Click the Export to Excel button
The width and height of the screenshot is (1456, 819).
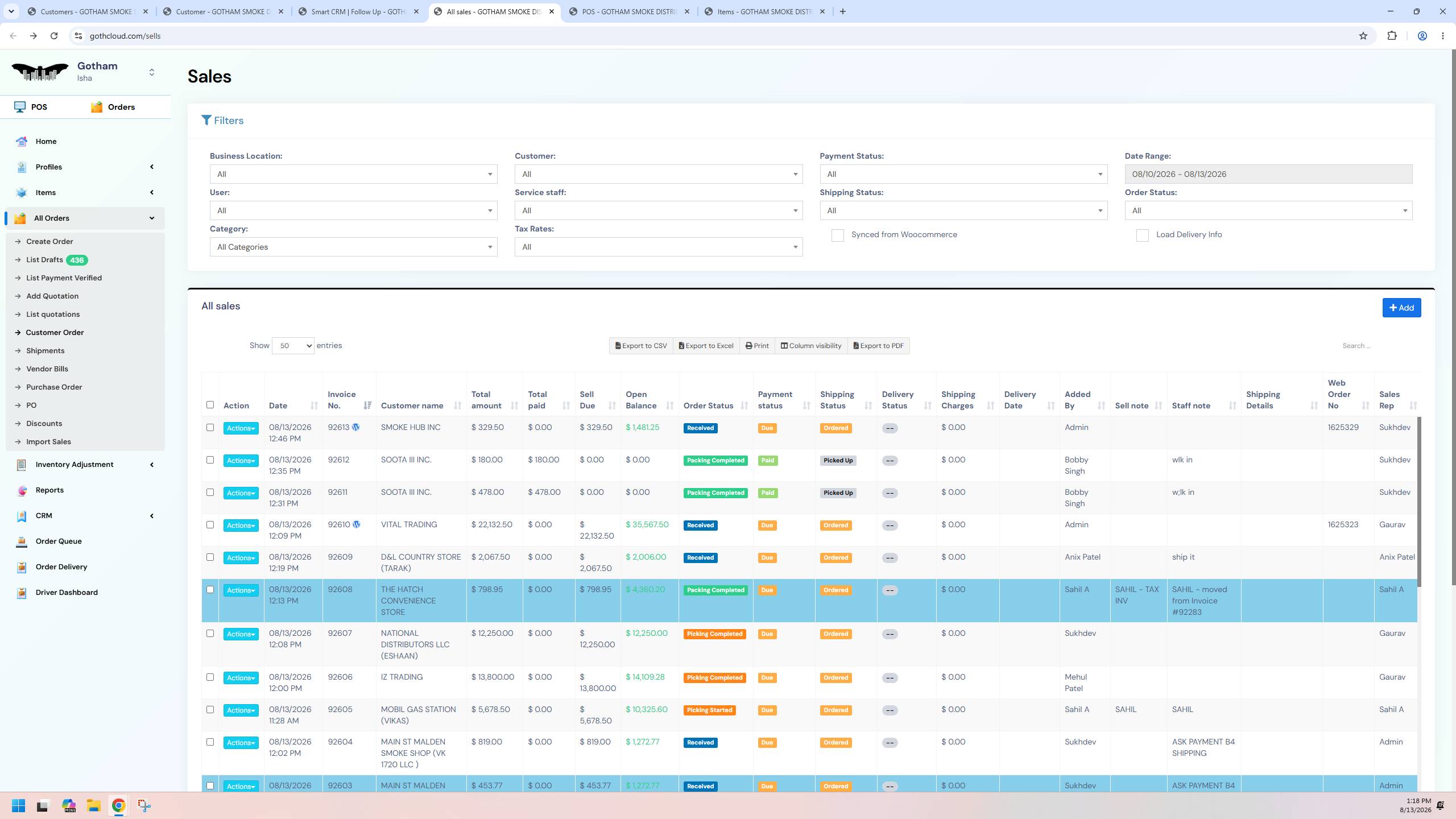coord(706,346)
